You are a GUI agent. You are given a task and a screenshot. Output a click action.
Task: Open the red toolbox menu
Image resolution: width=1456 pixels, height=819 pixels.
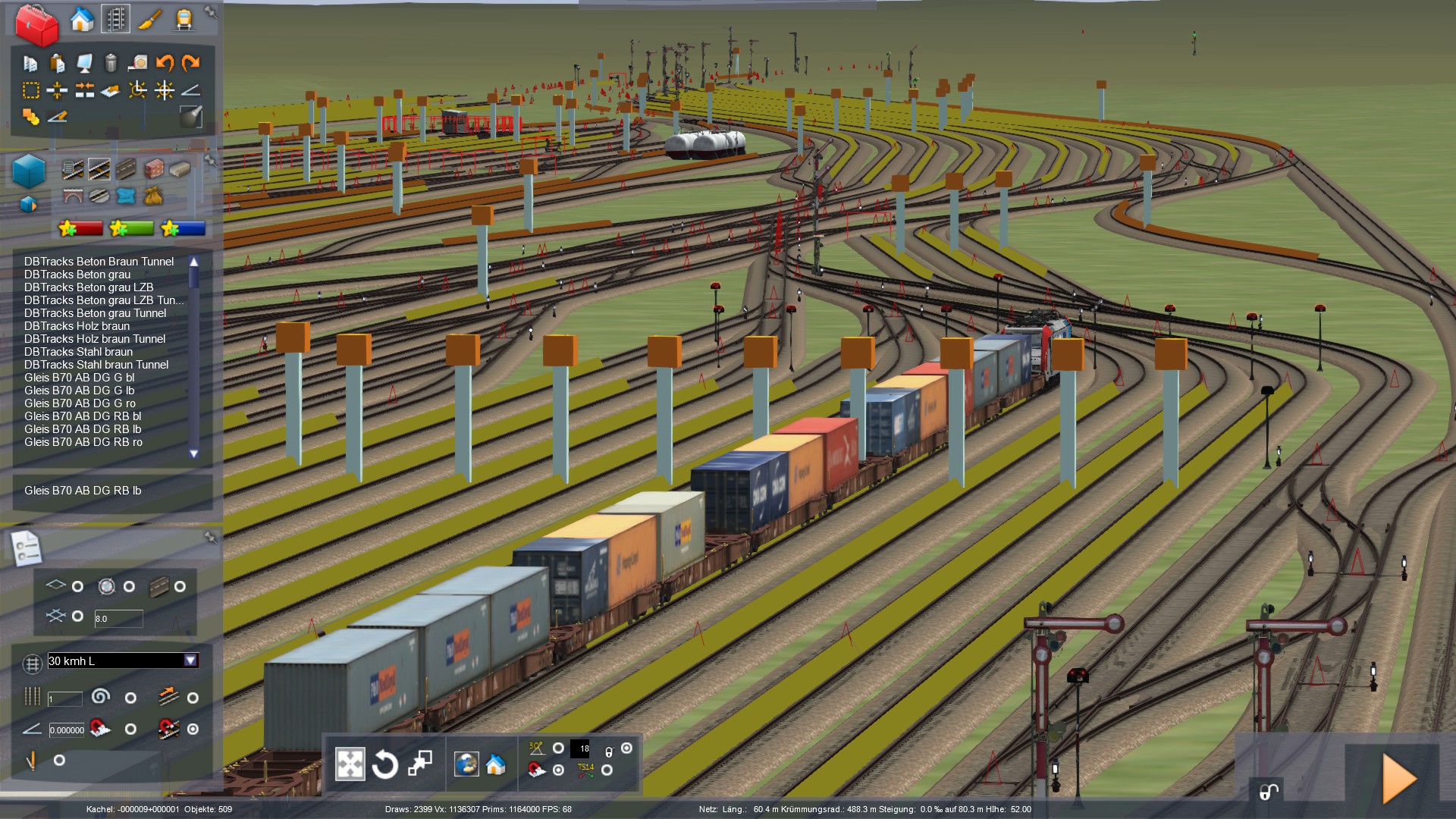36,24
